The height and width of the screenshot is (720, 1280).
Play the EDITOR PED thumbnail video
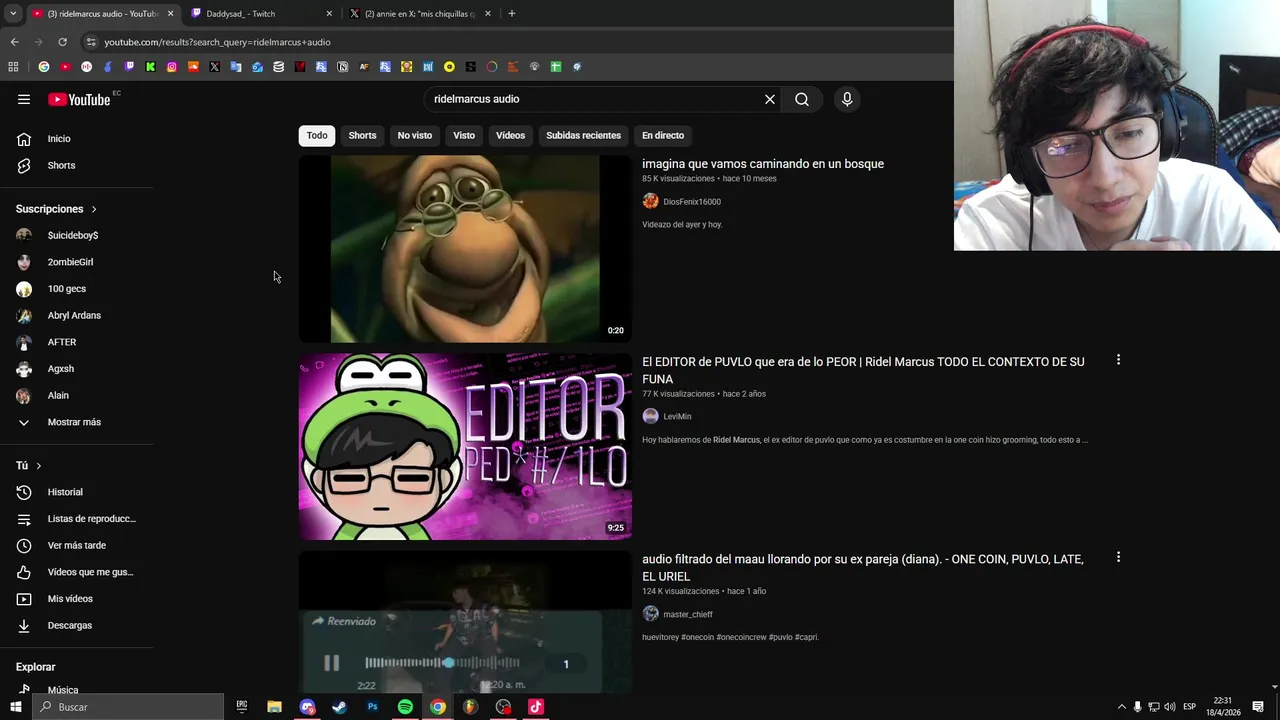[x=465, y=446]
